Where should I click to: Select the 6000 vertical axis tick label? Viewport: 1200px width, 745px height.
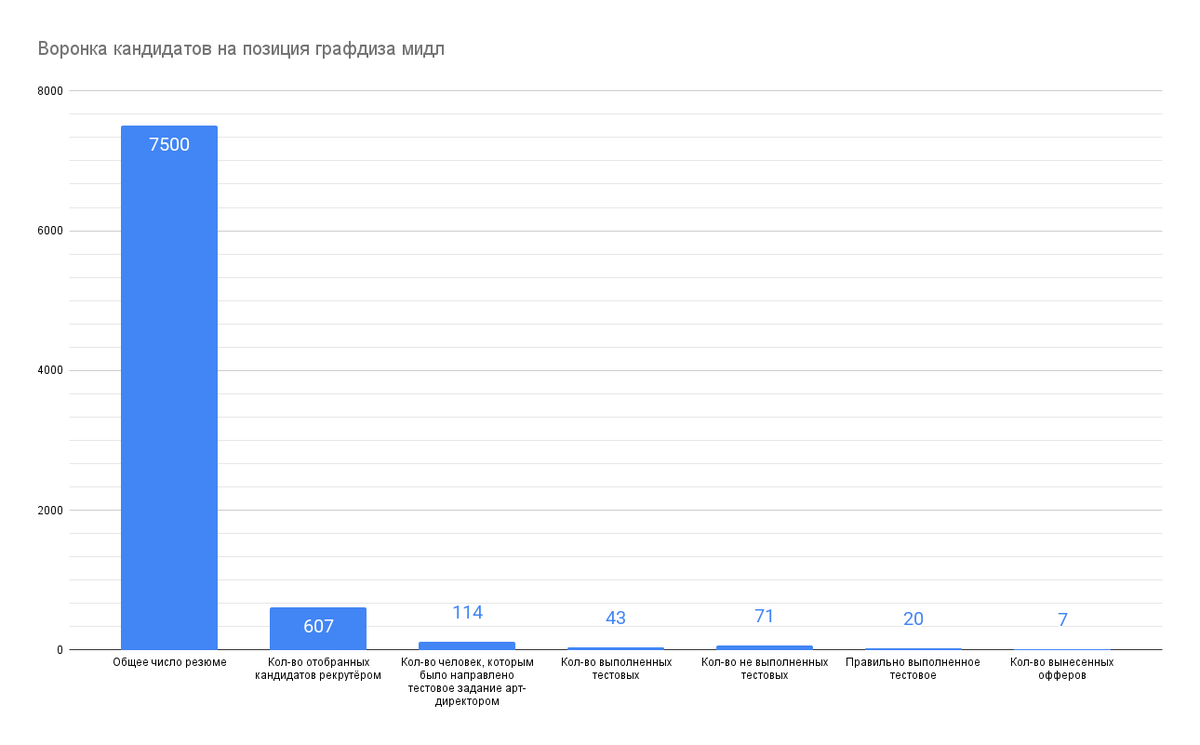click(x=50, y=231)
